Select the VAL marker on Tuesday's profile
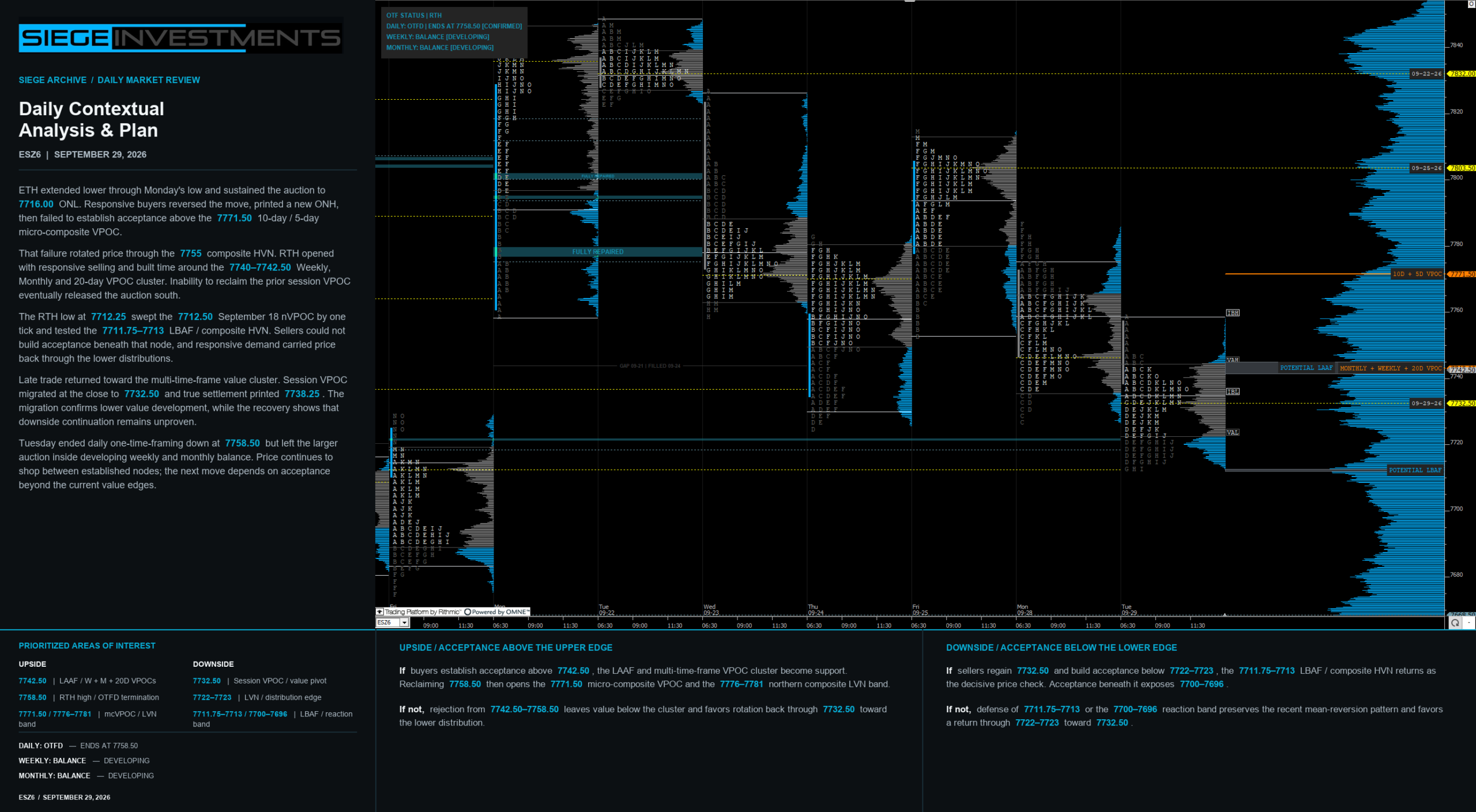This screenshot has height=812, width=1476. tap(1233, 432)
